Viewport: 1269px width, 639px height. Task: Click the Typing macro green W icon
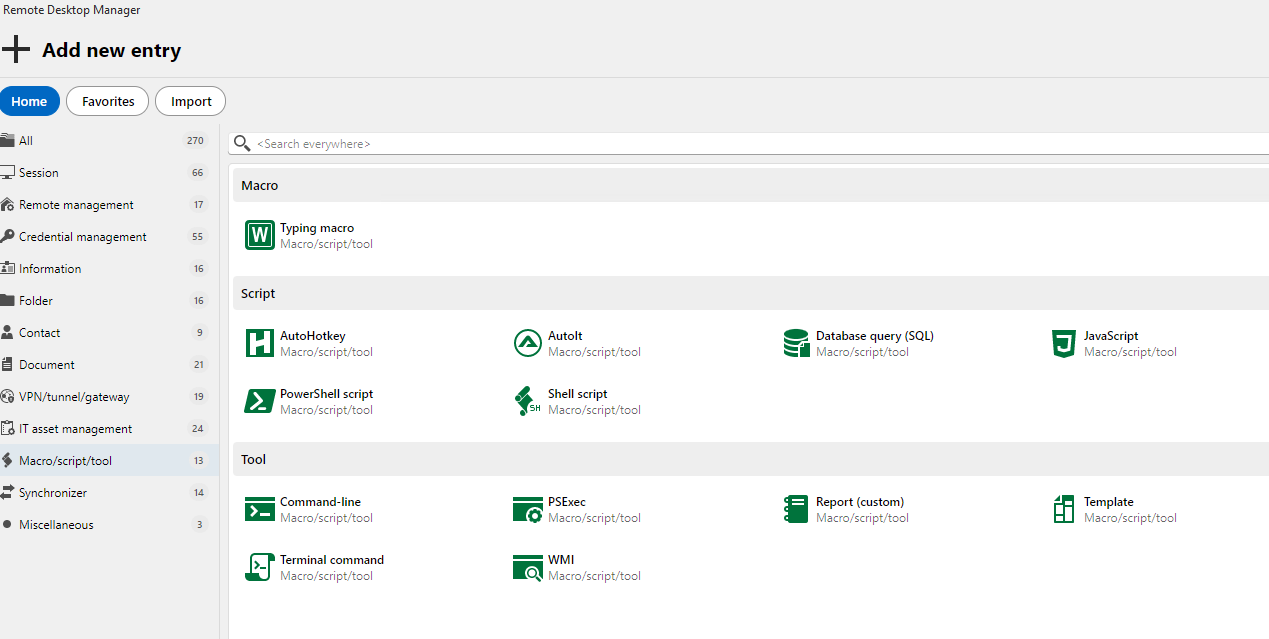tap(260, 235)
